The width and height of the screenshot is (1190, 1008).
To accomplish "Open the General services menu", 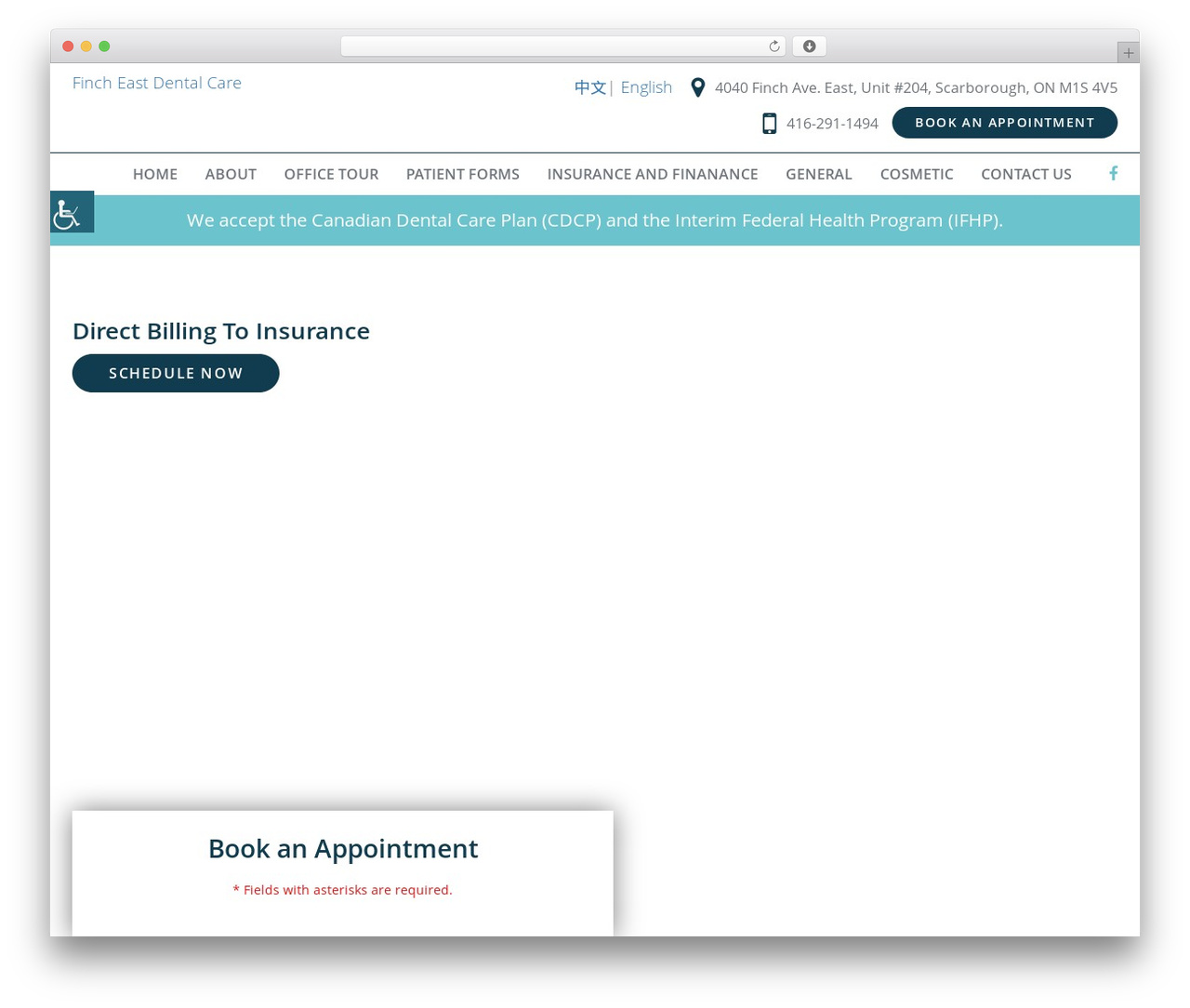I will 819,174.
